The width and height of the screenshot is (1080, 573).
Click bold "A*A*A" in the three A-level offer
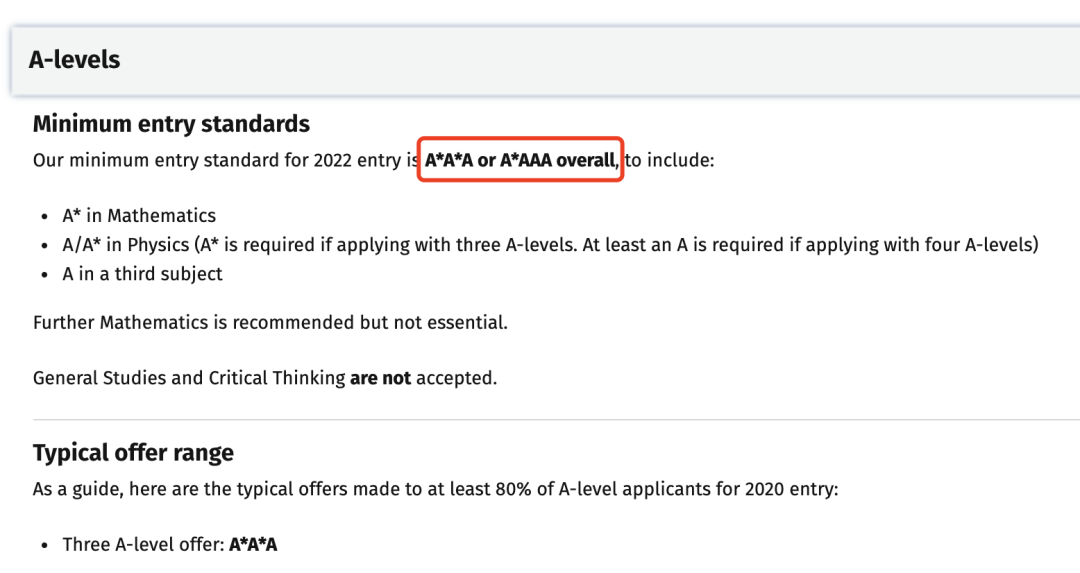coord(253,545)
